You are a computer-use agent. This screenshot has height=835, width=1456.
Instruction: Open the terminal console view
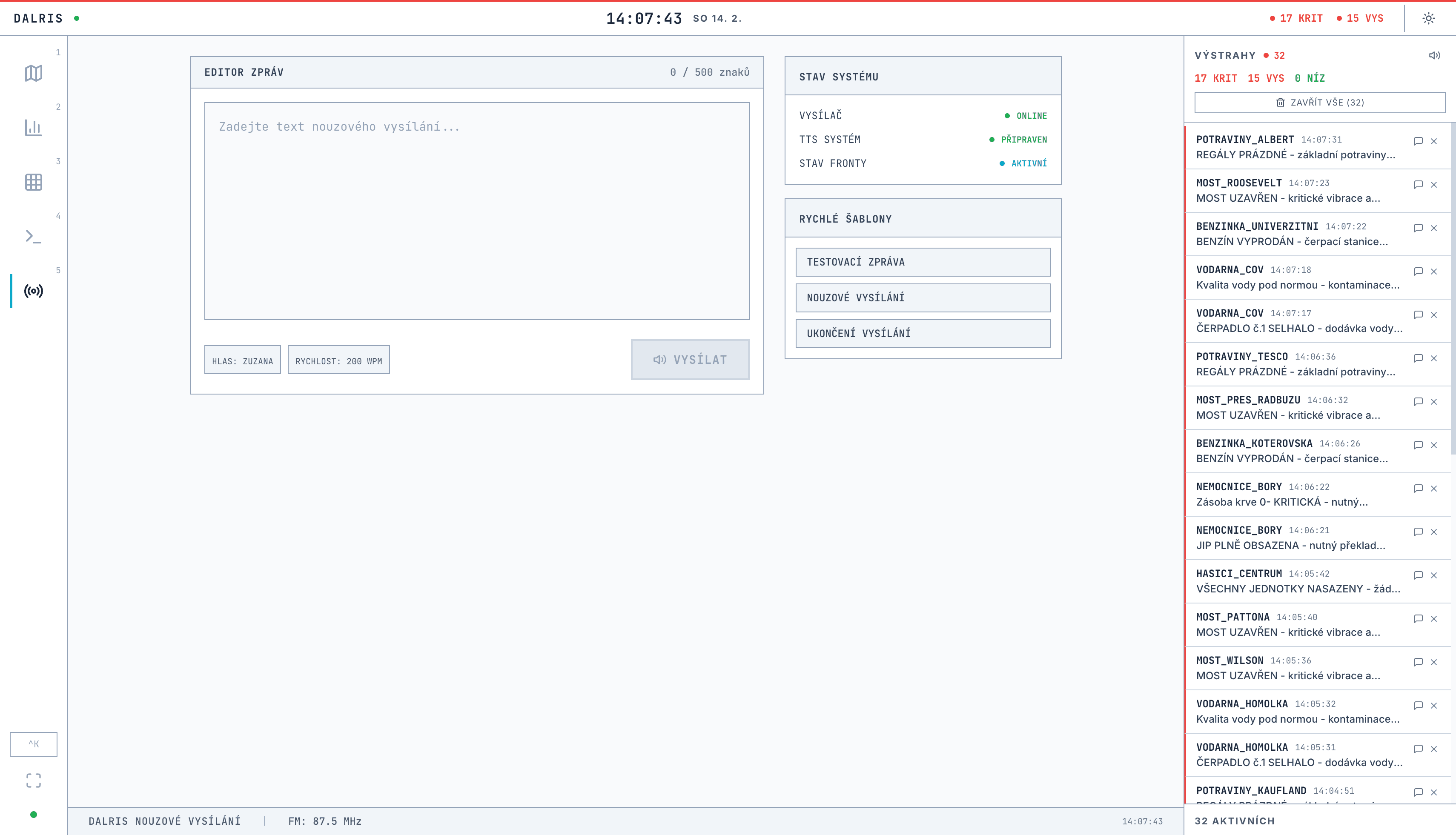coord(33,236)
